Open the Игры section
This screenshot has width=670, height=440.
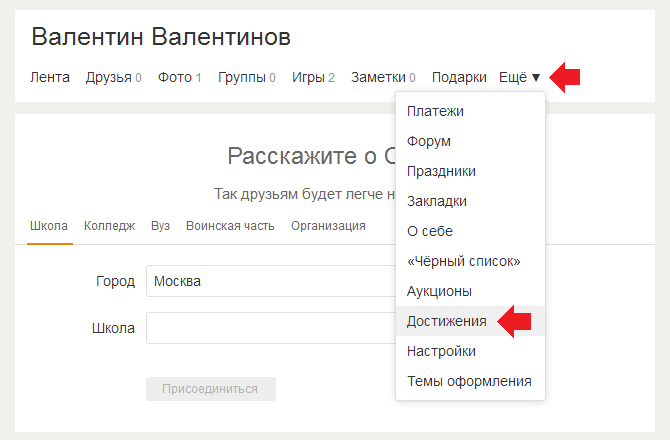point(313,77)
